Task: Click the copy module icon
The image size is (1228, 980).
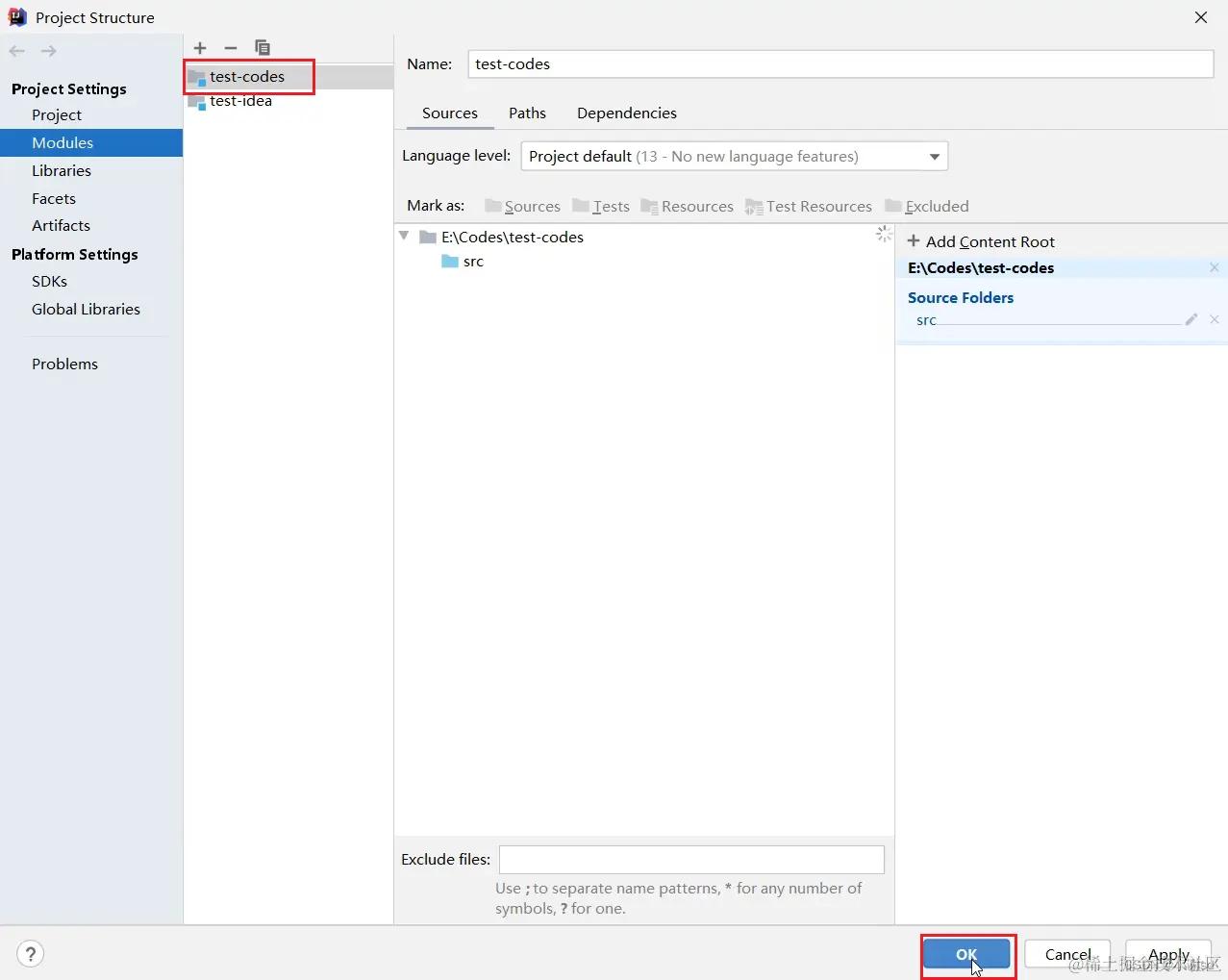Action: click(x=263, y=48)
